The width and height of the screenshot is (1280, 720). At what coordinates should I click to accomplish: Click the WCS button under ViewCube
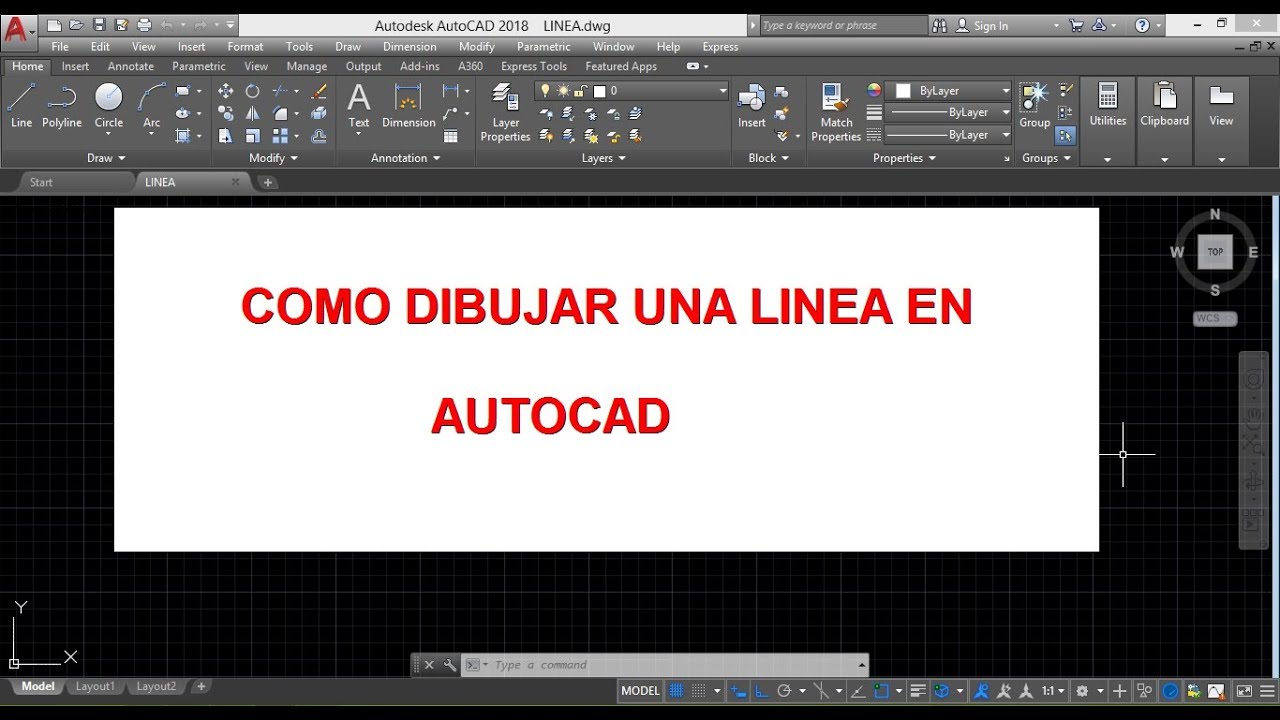tap(1214, 319)
